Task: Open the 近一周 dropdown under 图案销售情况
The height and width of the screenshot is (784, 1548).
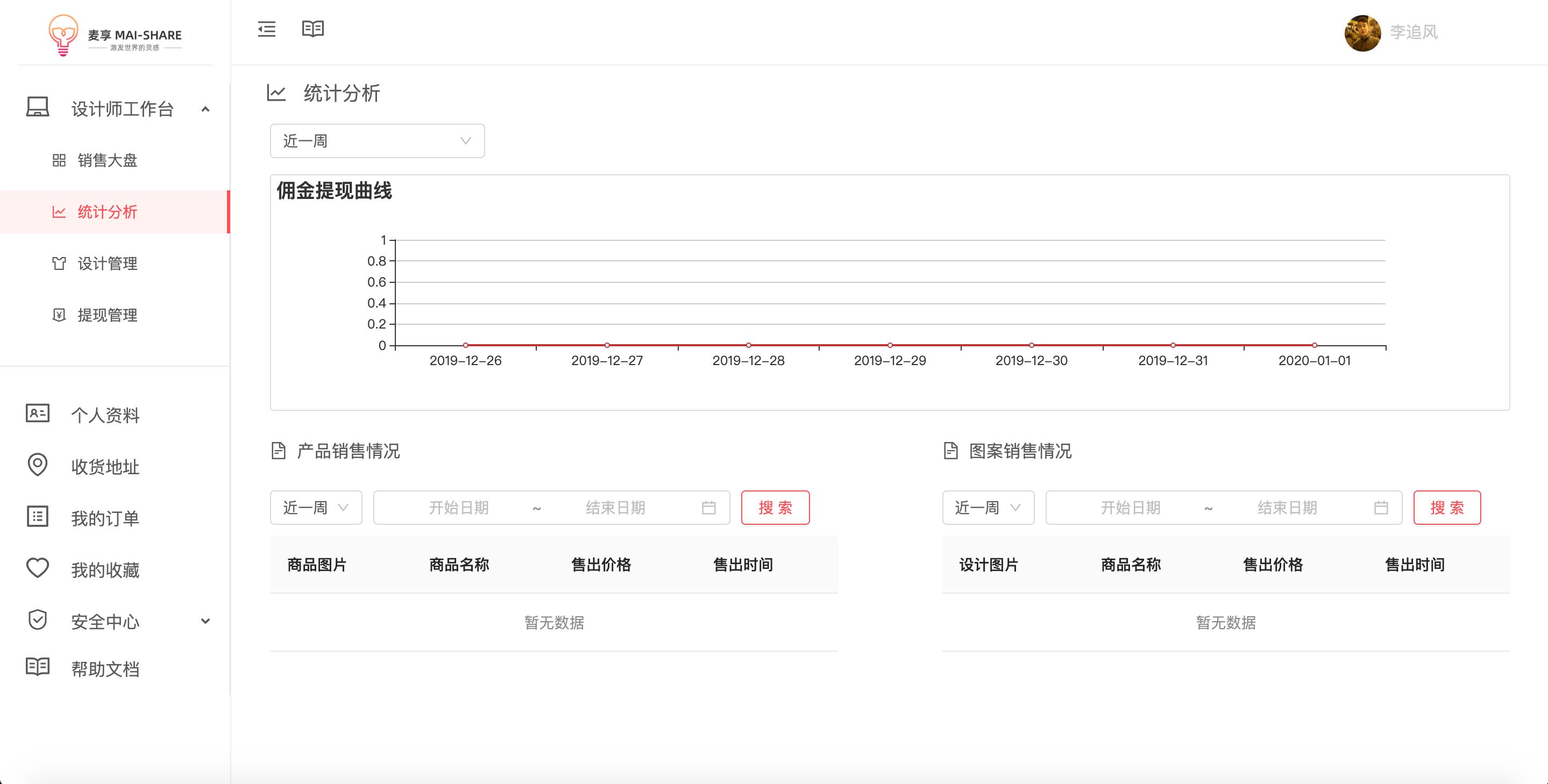Action: coord(988,508)
